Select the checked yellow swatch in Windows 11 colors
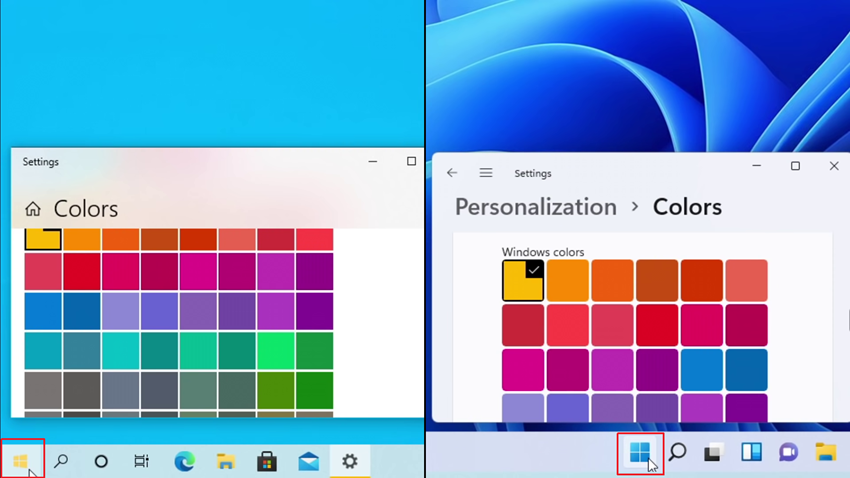This screenshot has height=478, width=850. point(523,280)
